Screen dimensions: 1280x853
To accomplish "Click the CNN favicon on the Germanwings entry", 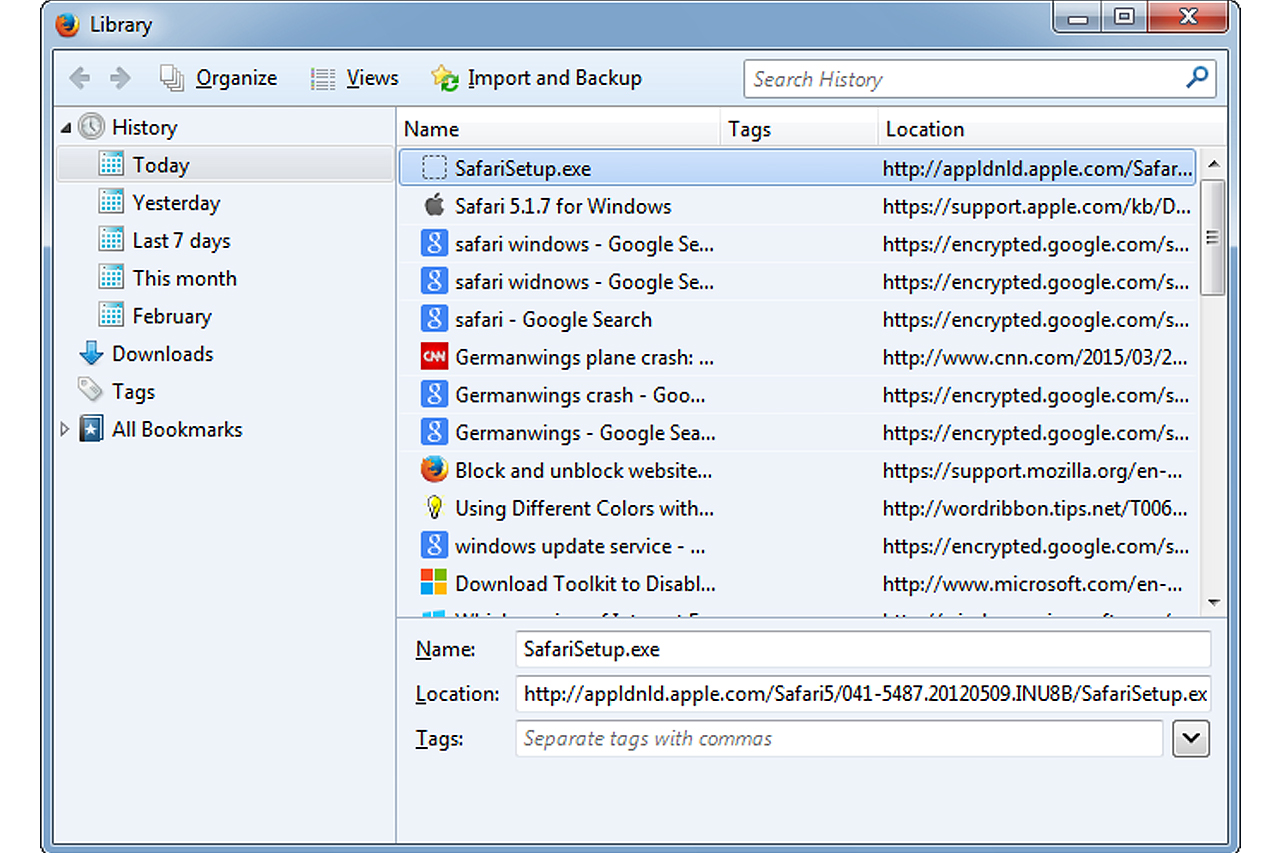I will coord(434,357).
